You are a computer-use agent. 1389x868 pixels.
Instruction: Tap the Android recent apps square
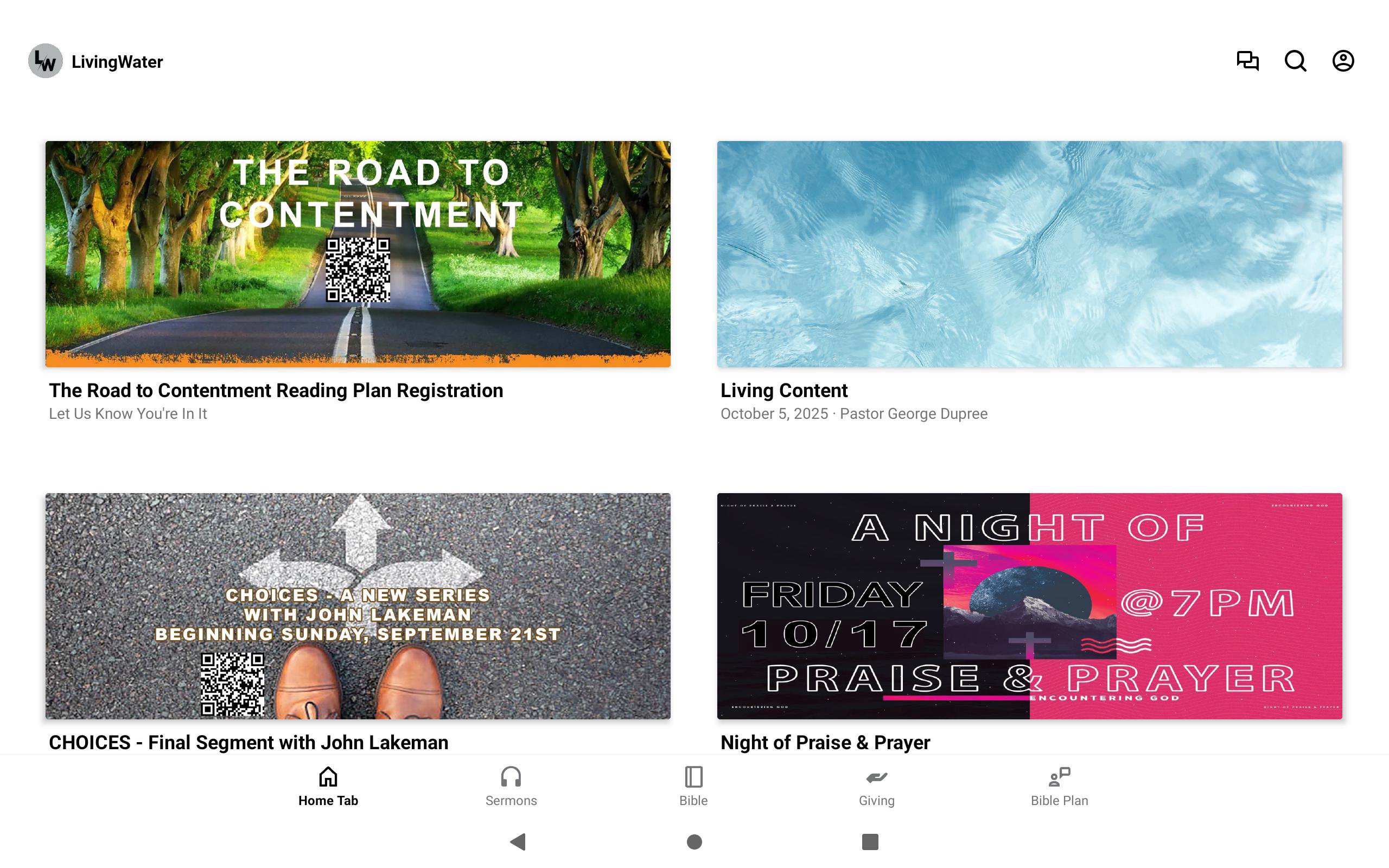(x=870, y=841)
